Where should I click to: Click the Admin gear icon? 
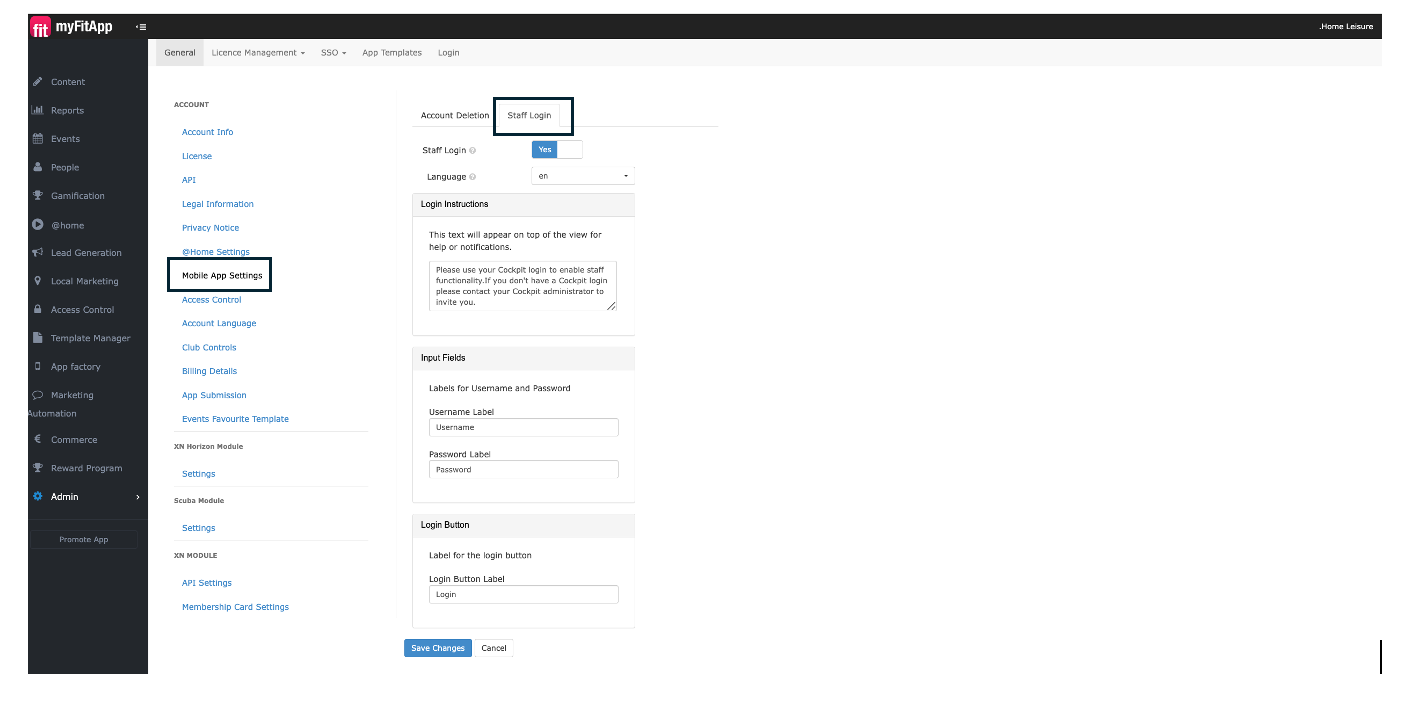[x=38, y=497]
